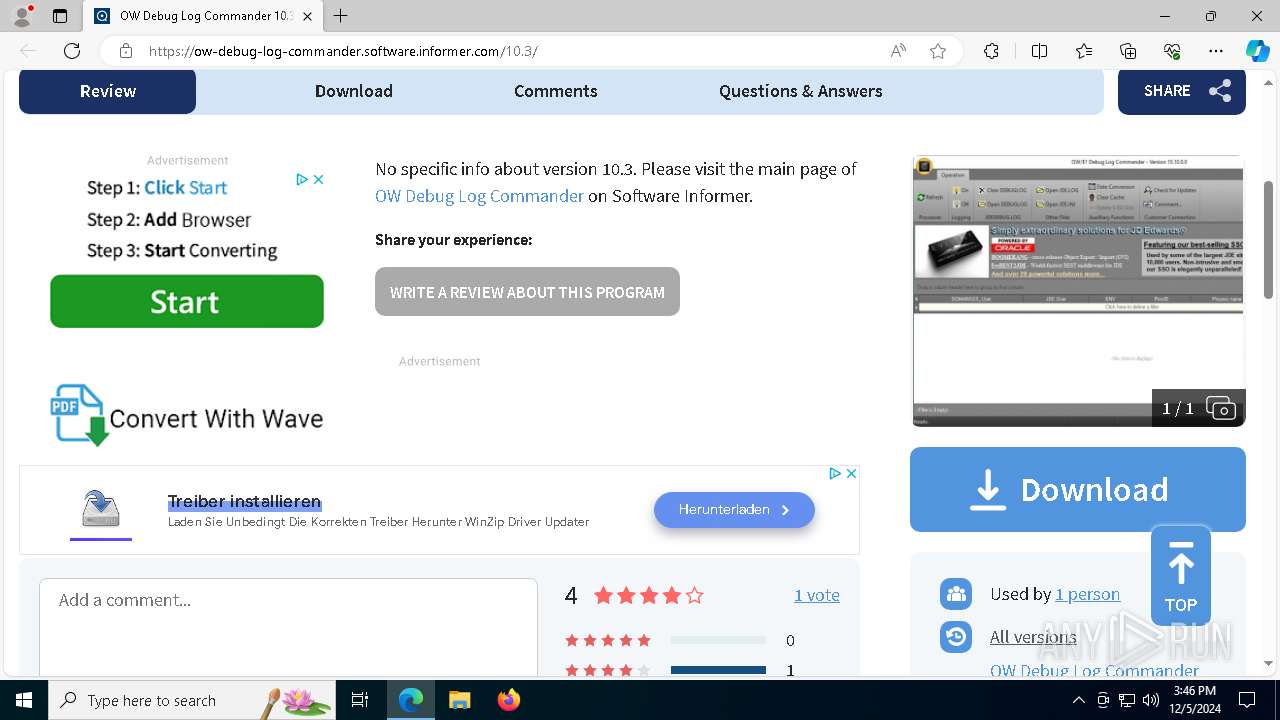The height and width of the screenshot is (720, 1280).
Task: Open AdChoices icon on driver ad
Action: click(x=835, y=473)
